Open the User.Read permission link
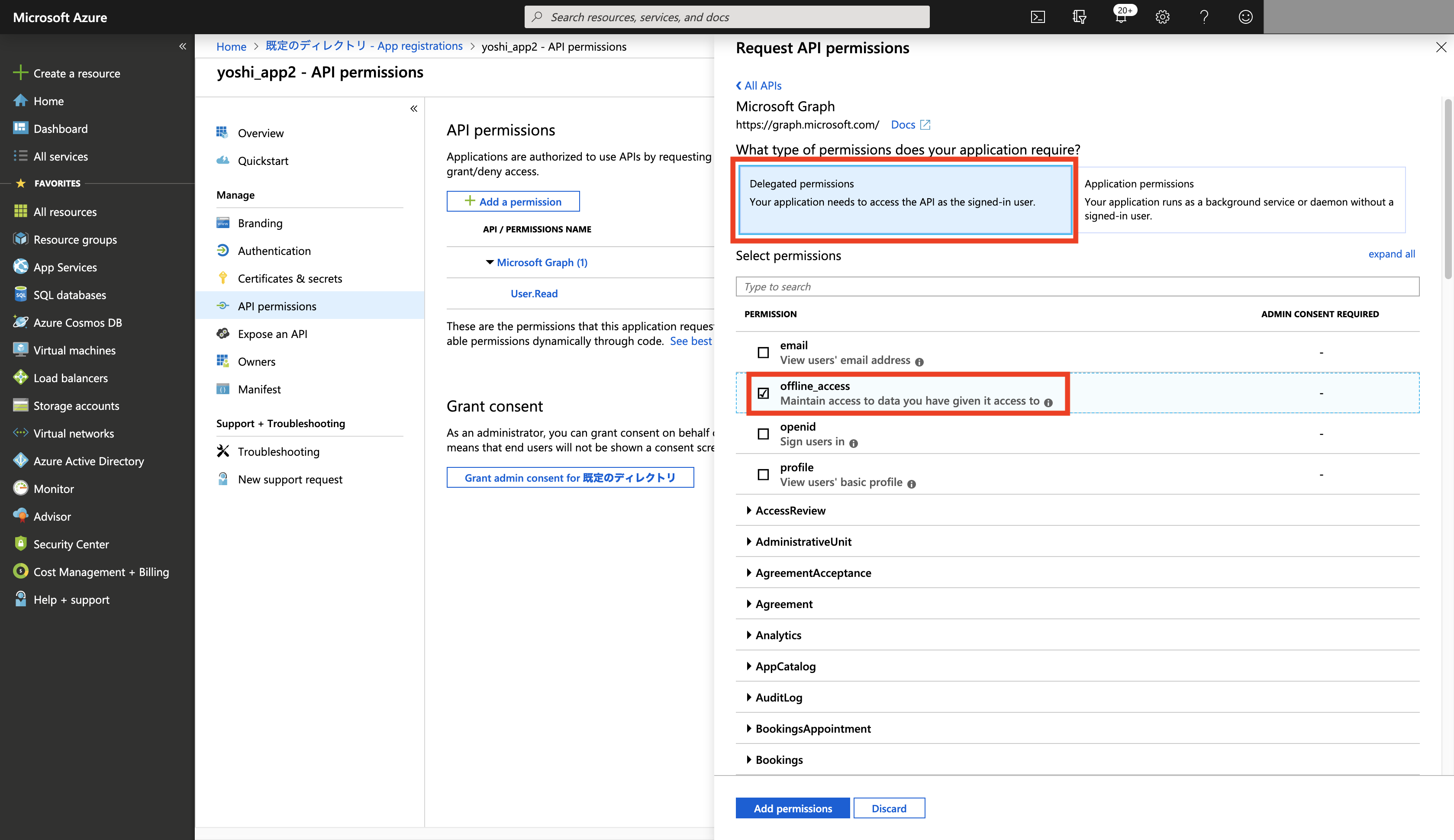1454x840 pixels. (534, 293)
